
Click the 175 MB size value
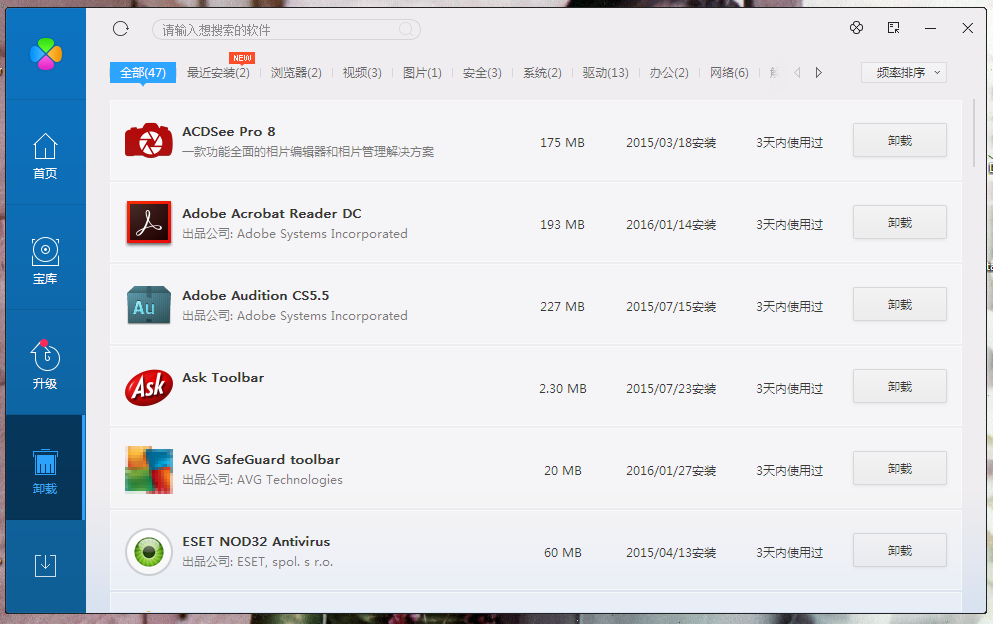562,143
